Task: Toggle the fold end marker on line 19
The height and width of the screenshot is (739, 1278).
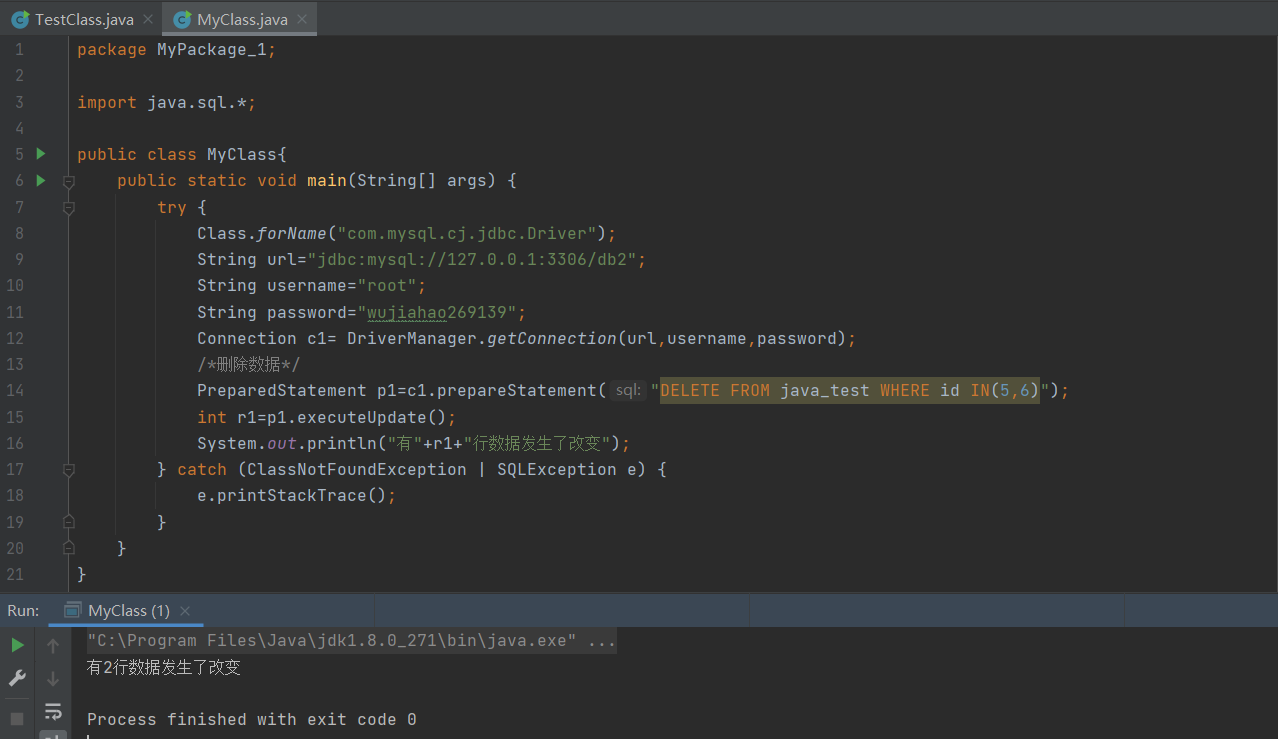Action: click(x=68, y=522)
